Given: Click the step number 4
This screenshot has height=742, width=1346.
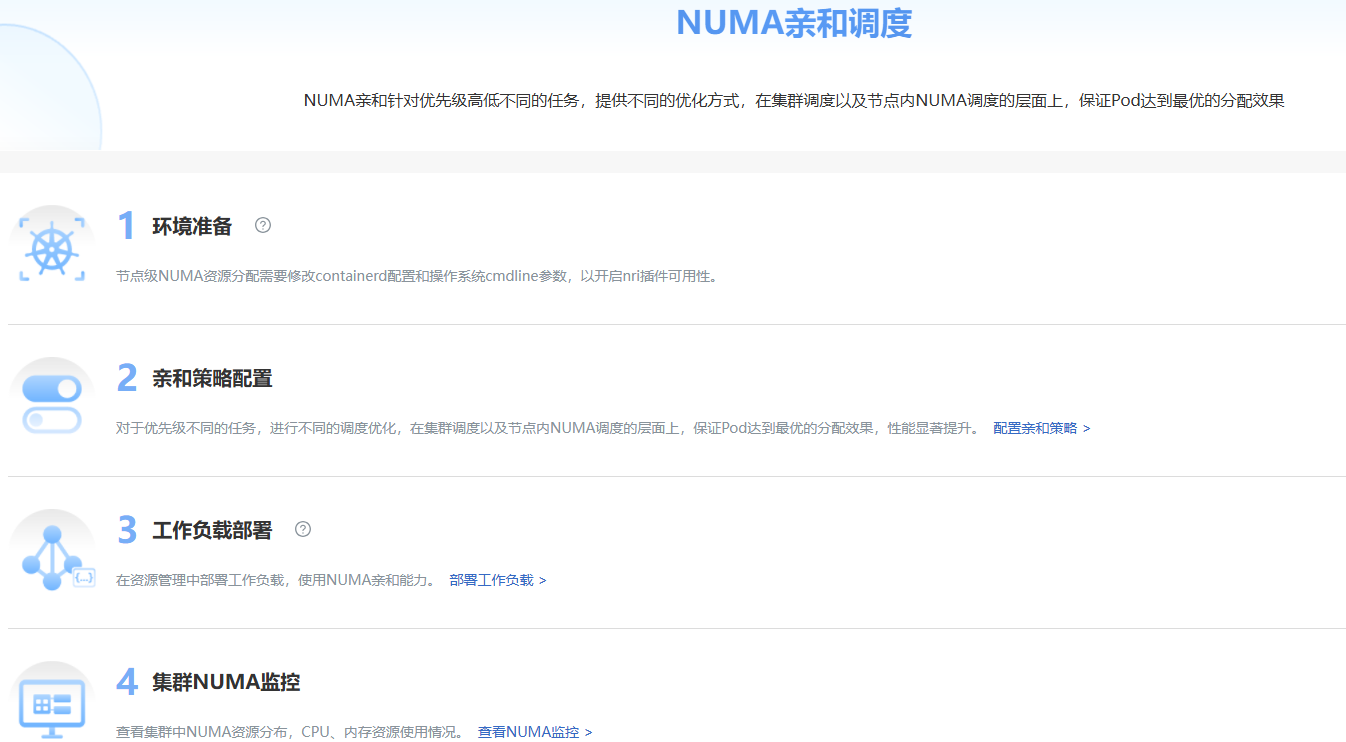Looking at the screenshot, I should coord(126,682).
